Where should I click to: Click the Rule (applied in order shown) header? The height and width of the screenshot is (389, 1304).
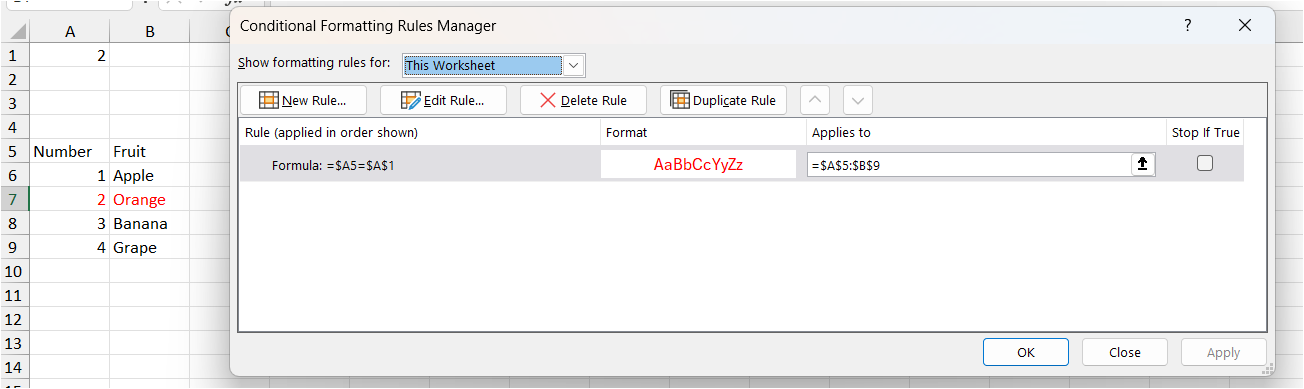tap(420, 132)
